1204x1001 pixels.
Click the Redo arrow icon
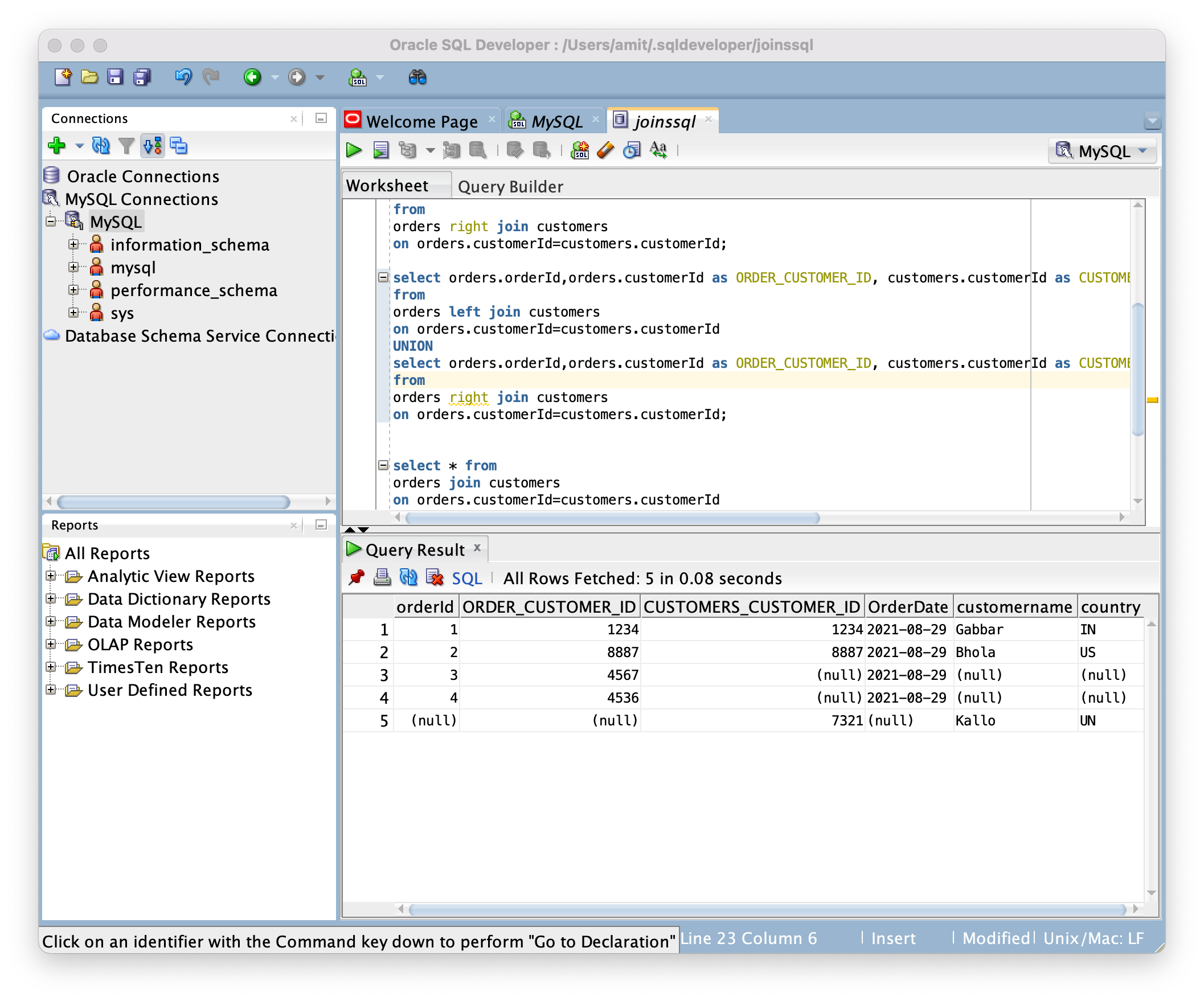(211, 77)
